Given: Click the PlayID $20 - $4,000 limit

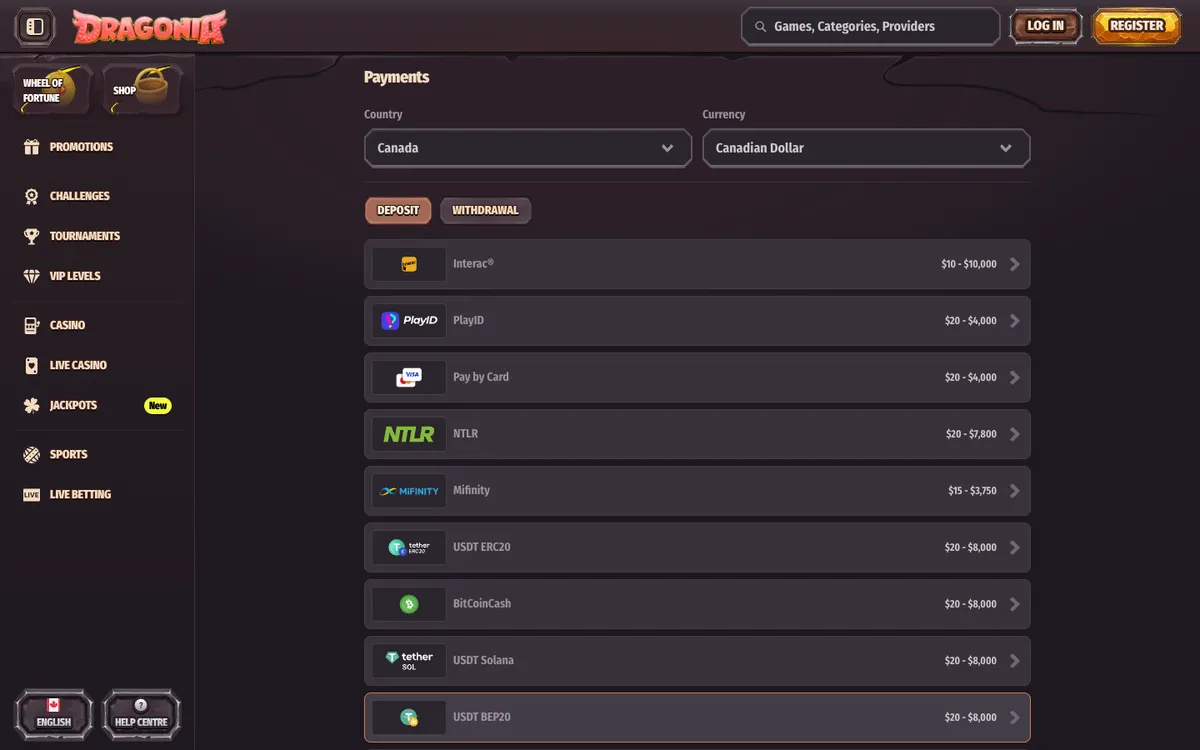Looking at the screenshot, I should click(971, 321).
